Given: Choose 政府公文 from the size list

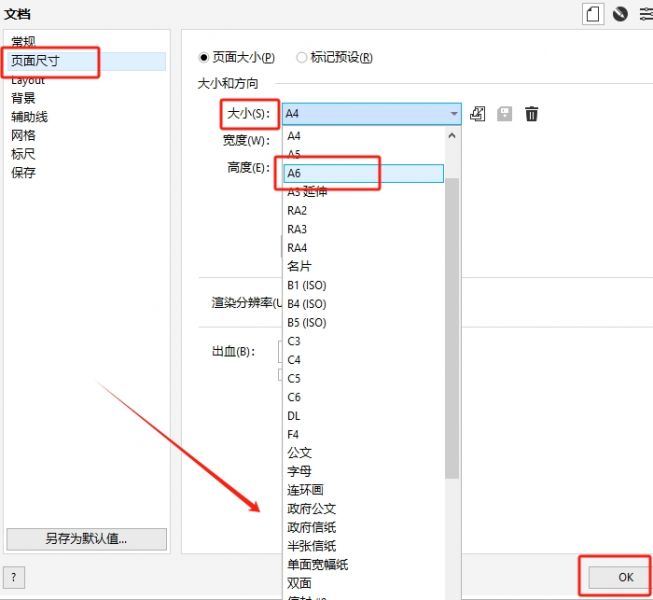Looking at the screenshot, I should coord(363,509).
